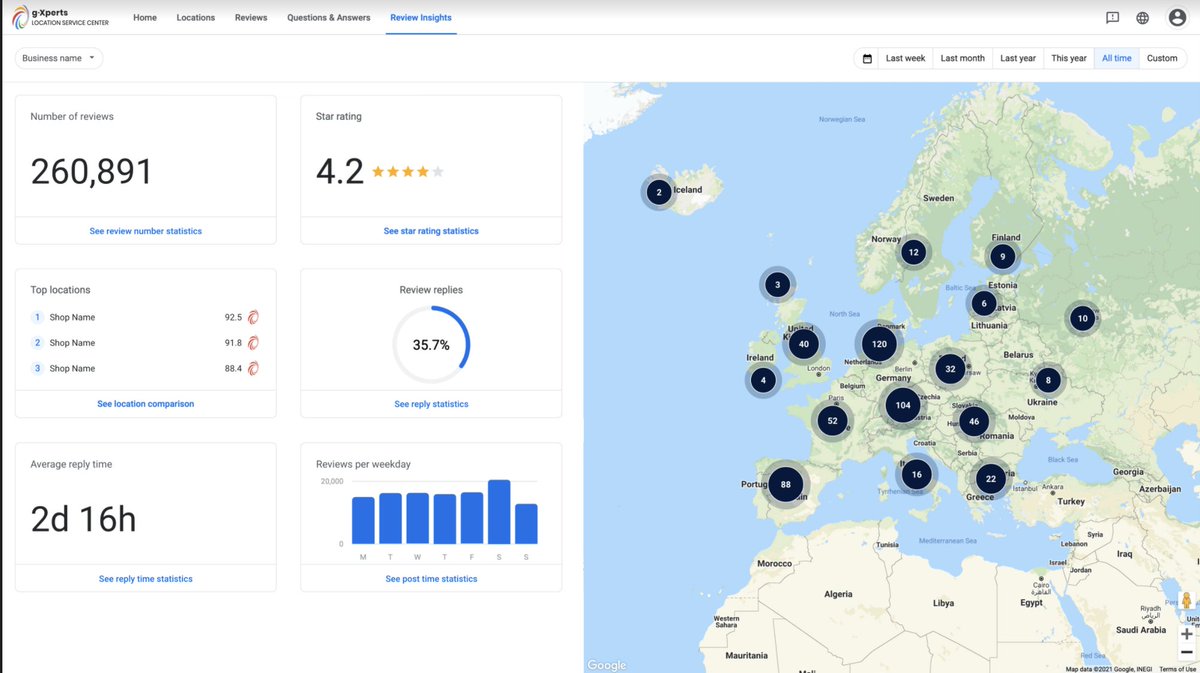Select the All time range
1200x673 pixels.
tap(1117, 58)
